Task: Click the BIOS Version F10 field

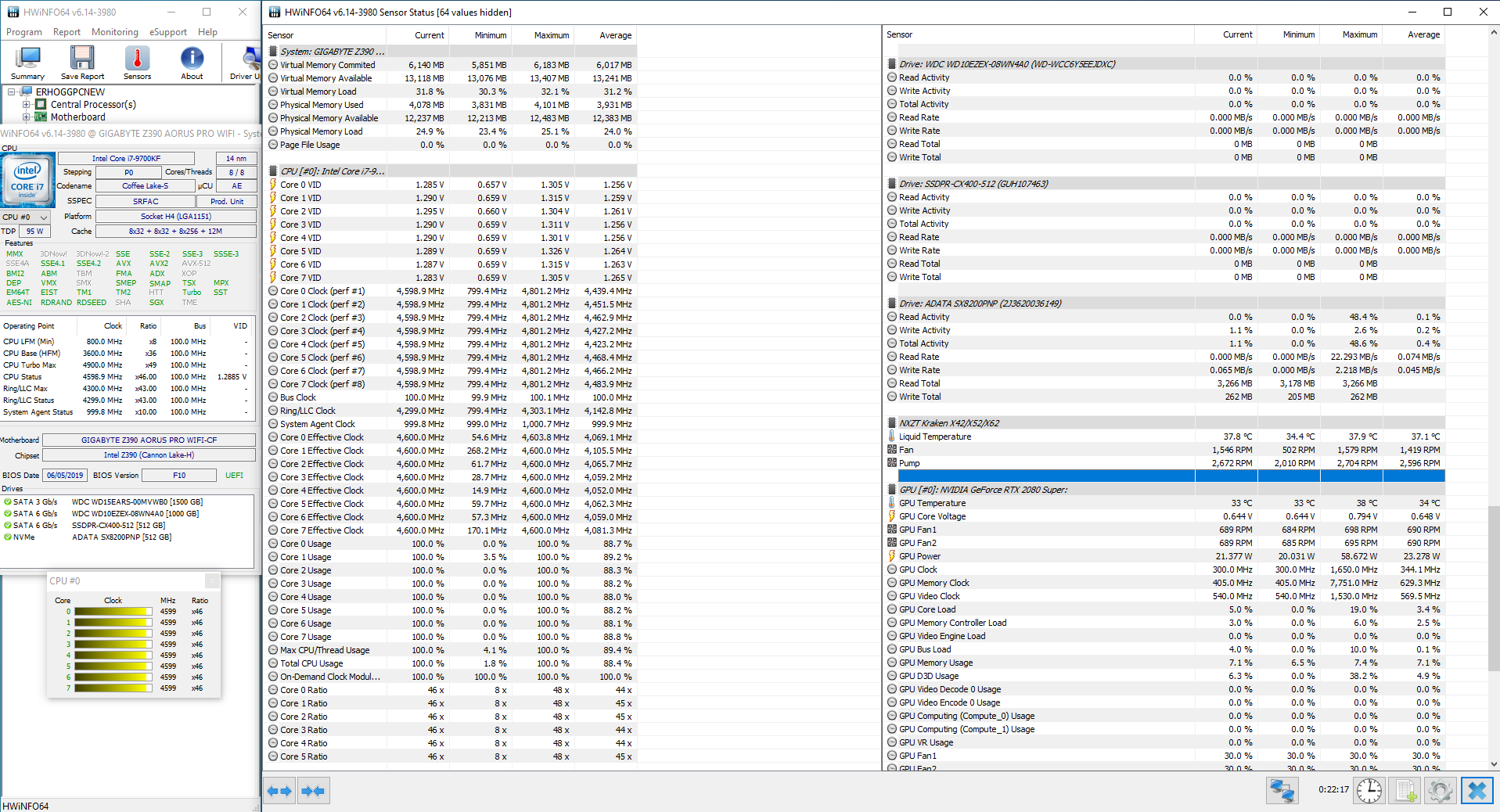Action: click(179, 476)
